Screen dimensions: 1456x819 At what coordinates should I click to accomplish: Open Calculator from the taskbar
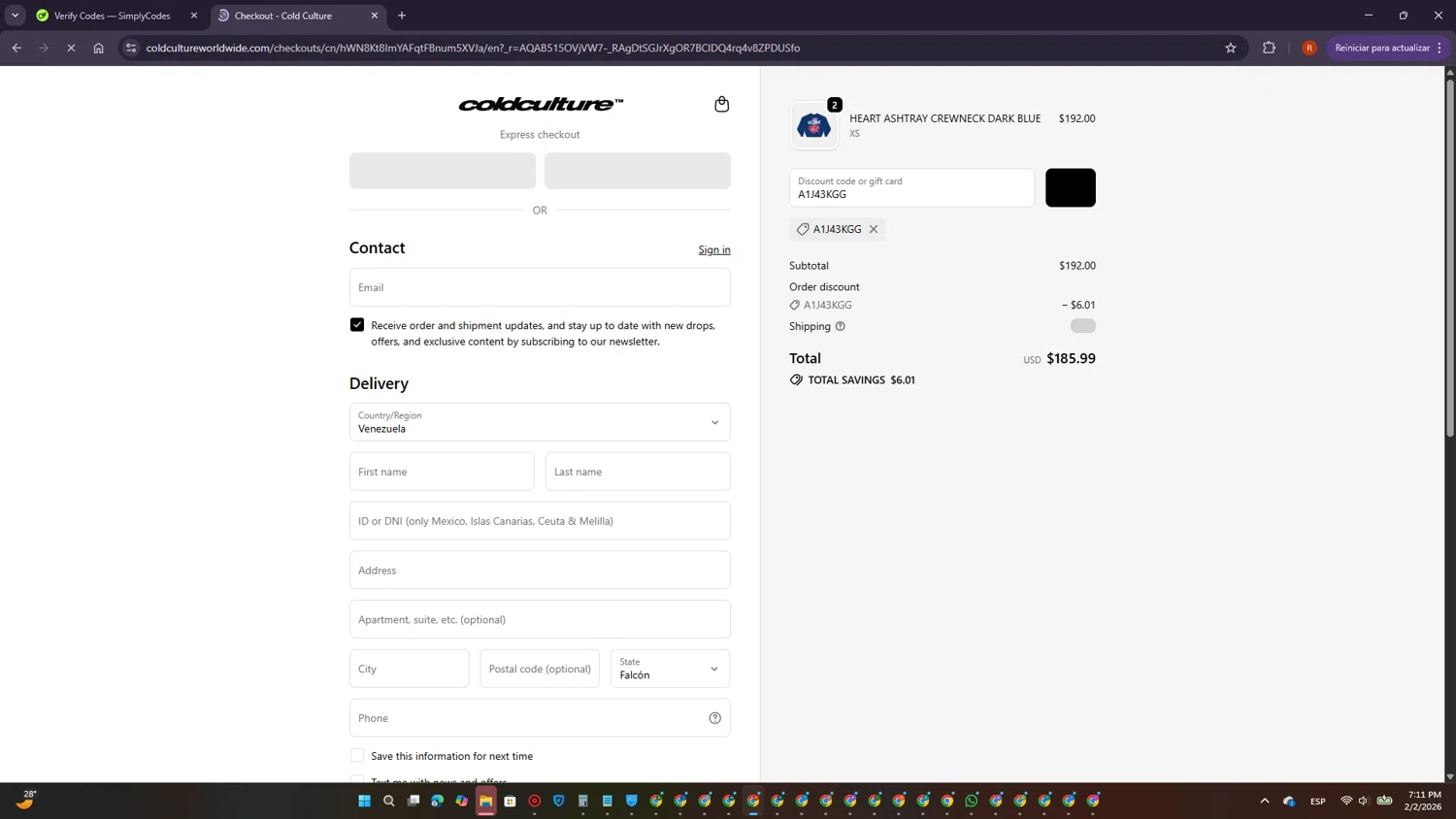(583, 801)
